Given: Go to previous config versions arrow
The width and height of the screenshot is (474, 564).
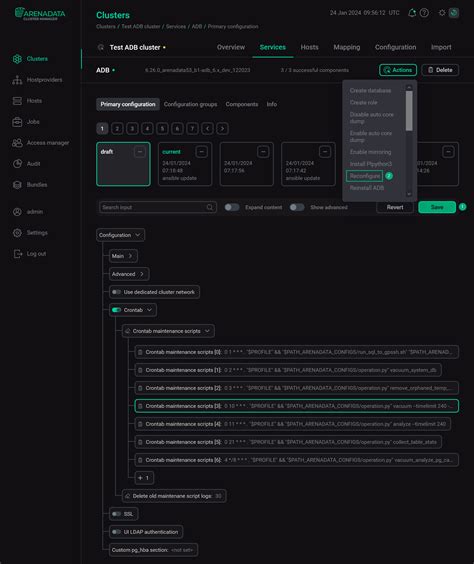Looking at the screenshot, I should [208, 128].
